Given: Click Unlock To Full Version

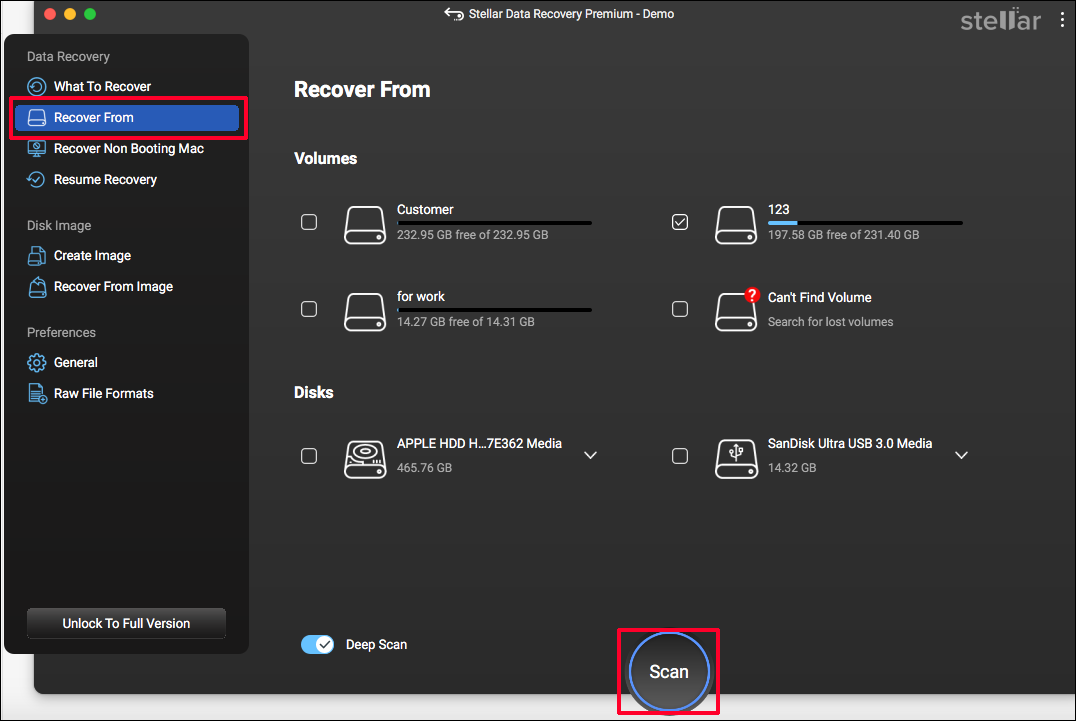Looking at the screenshot, I should (126, 623).
